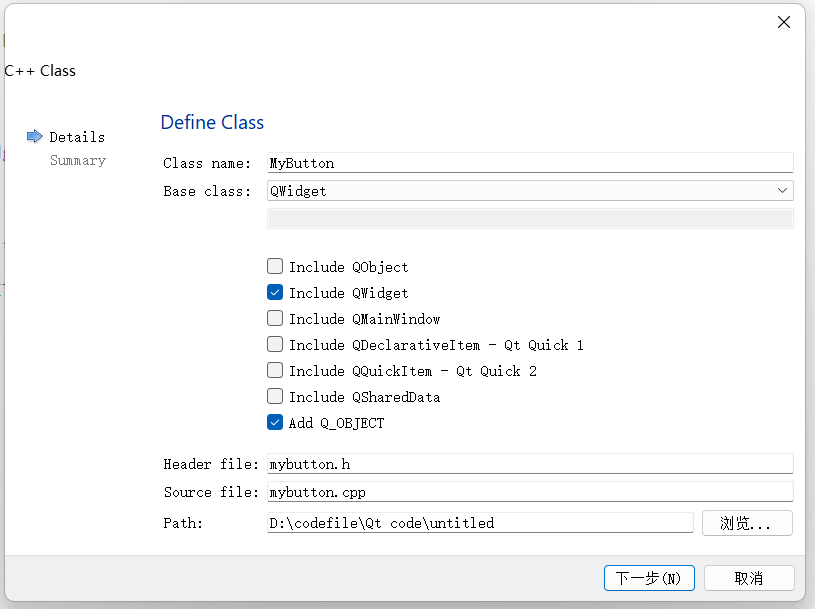Click the 取消 cancel button
The width and height of the screenshot is (815, 609).
pos(749,578)
